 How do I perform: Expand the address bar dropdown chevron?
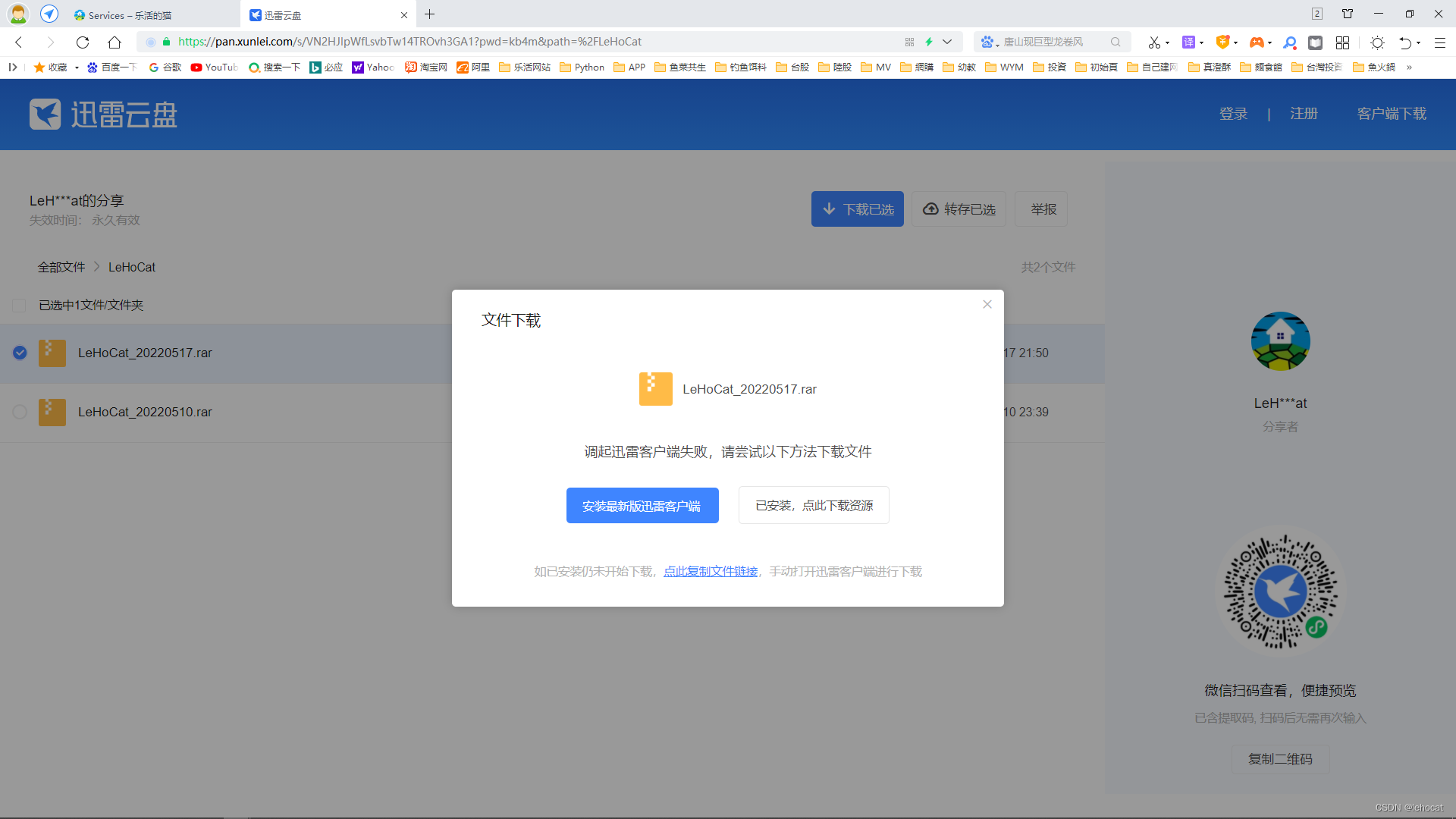click(x=947, y=42)
